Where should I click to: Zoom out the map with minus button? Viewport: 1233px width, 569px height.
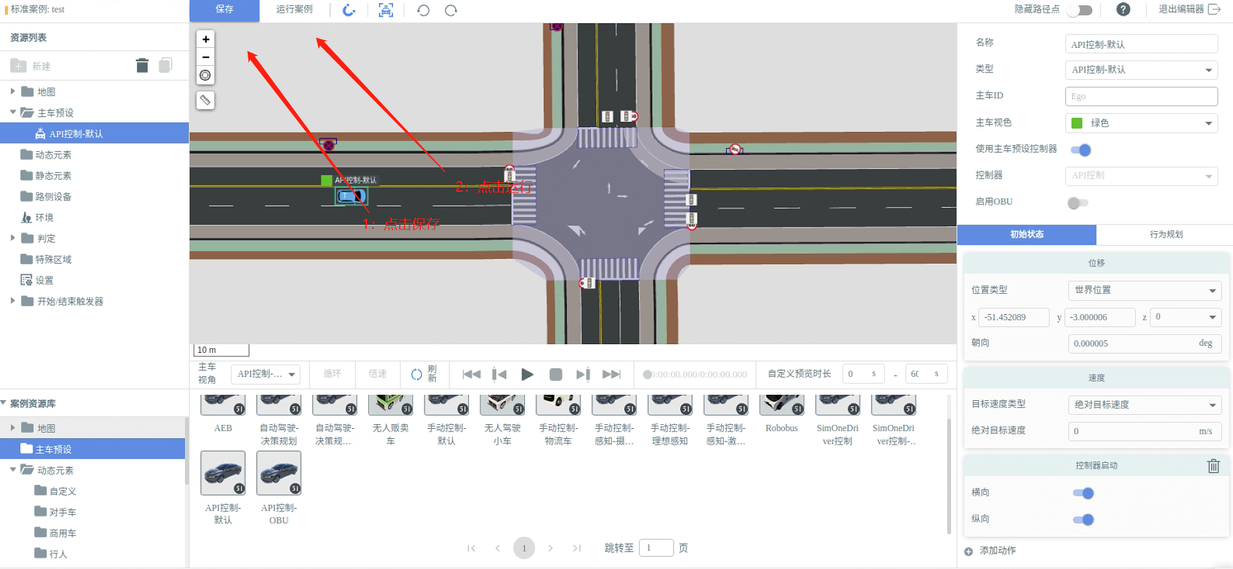(x=205, y=57)
